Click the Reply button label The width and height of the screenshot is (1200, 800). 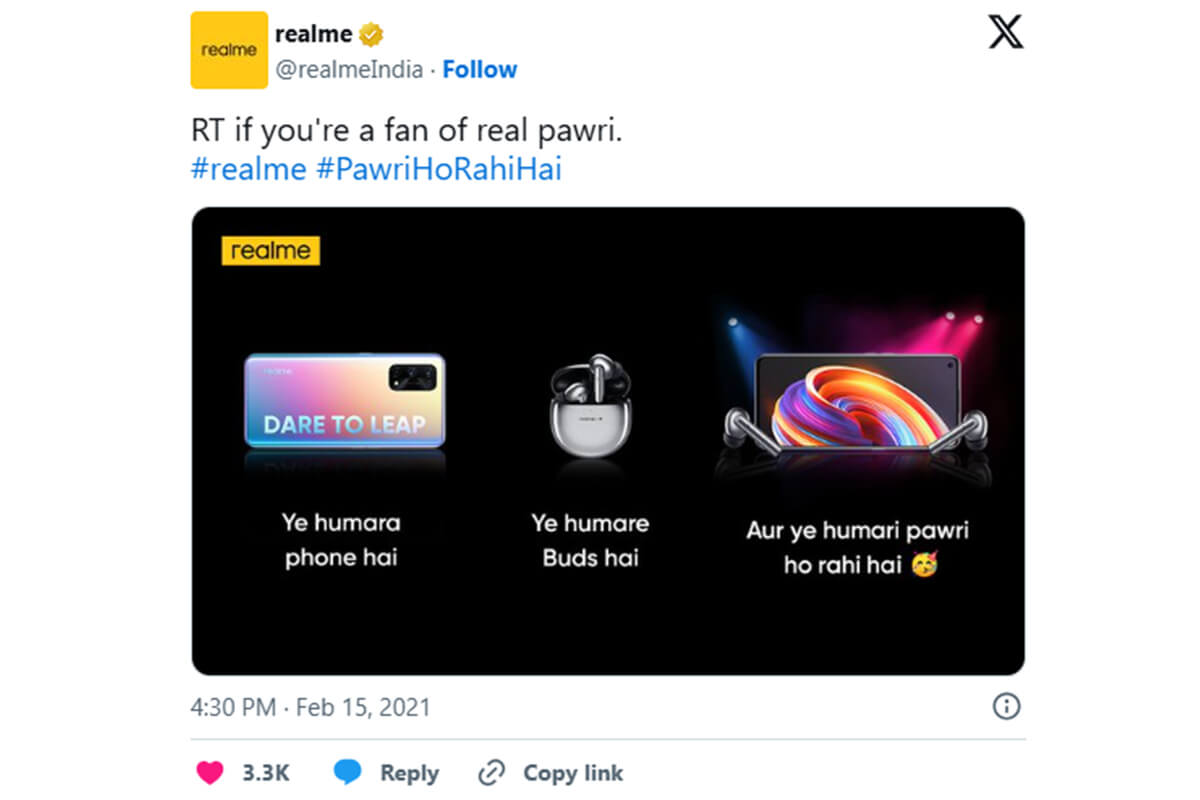pyautogui.click(x=409, y=773)
